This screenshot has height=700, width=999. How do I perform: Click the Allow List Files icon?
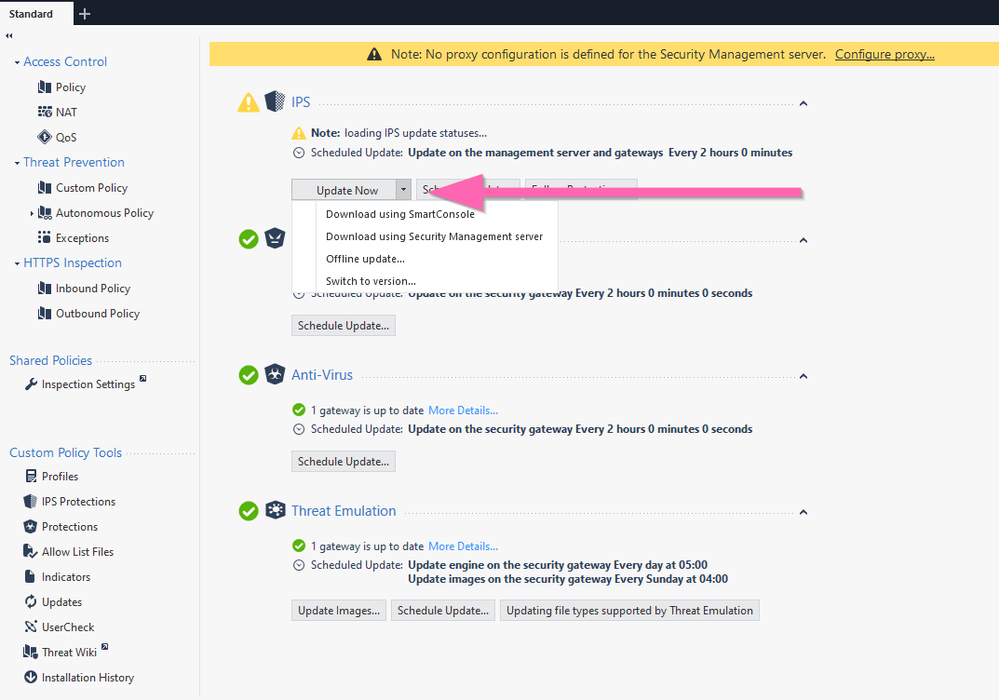tap(31, 552)
